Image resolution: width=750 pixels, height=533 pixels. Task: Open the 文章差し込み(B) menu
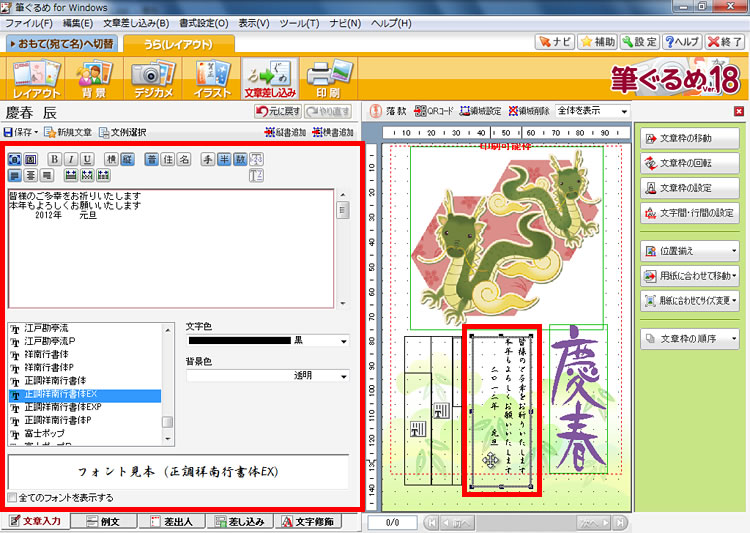(x=136, y=23)
